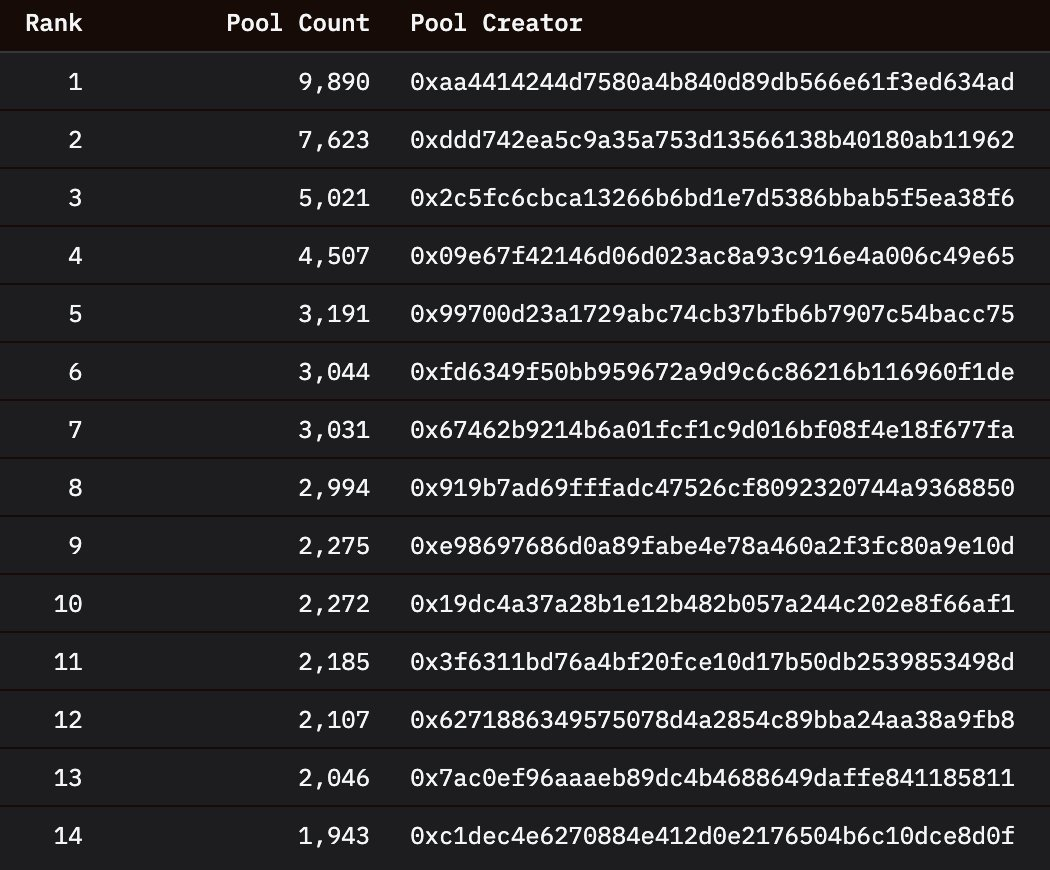Click rank cell 3
Viewport: 1050px width, 870px height.
coord(75,198)
